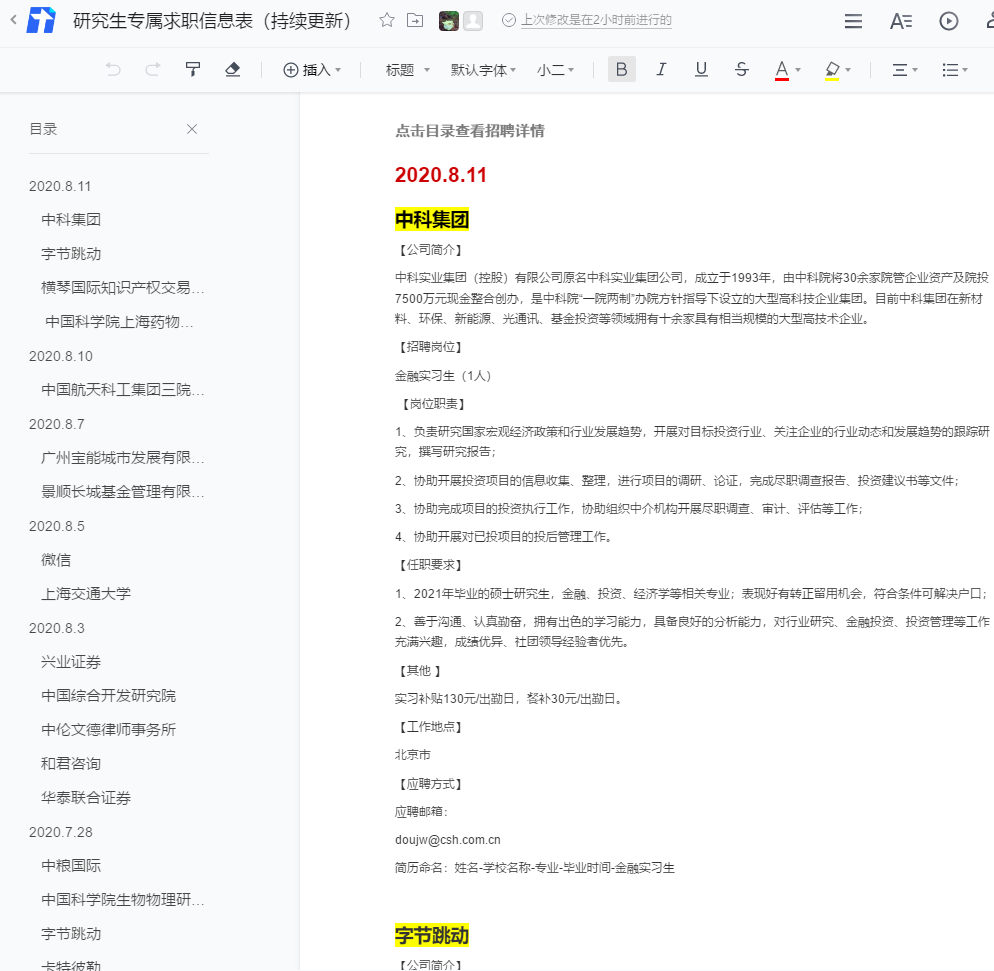The image size is (994, 971).
Task: Click the highlighted 字节跳动 heading in document
Action: click(x=432, y=936)
